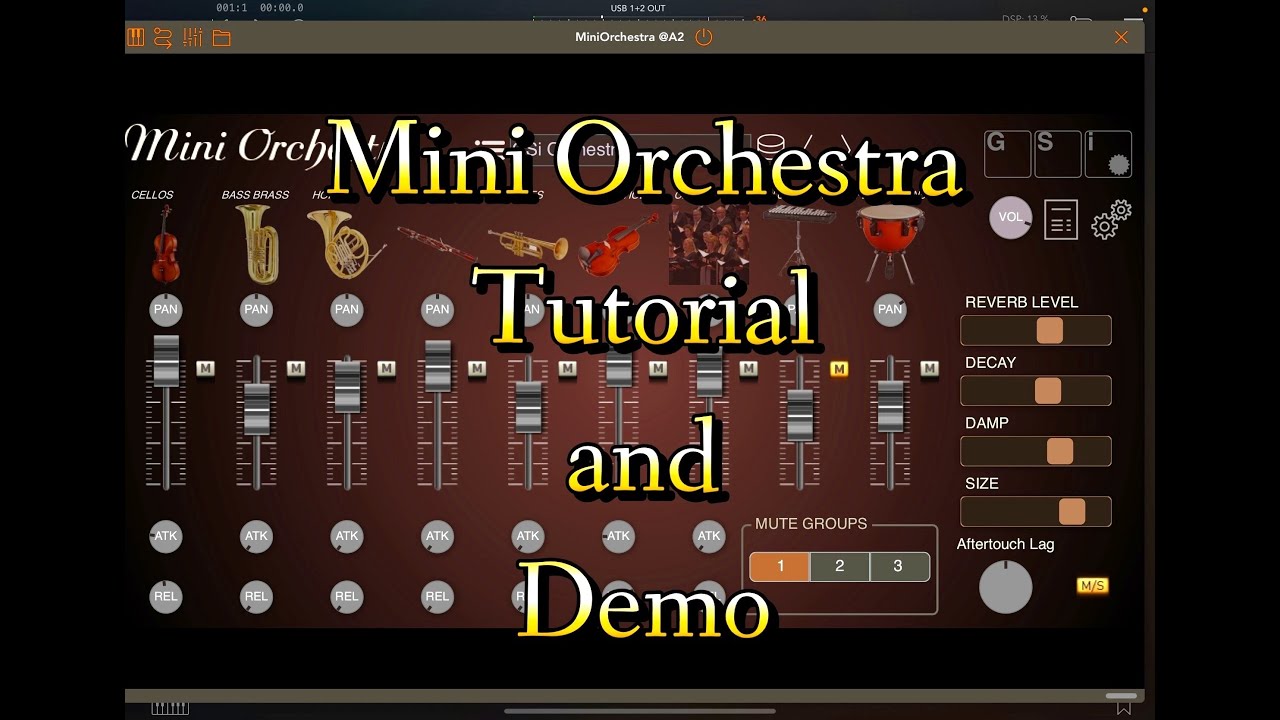The height and width of the screenshot is (720, 1280).
Task: Click the PAN knob above Cellos fader
Action: click(166, 309)
